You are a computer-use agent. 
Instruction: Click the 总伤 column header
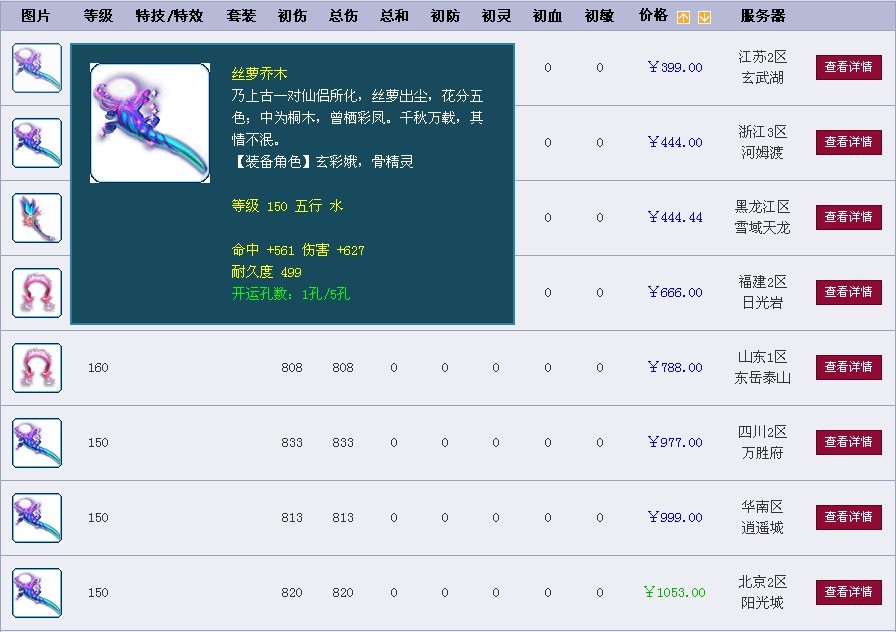point(343,16)
